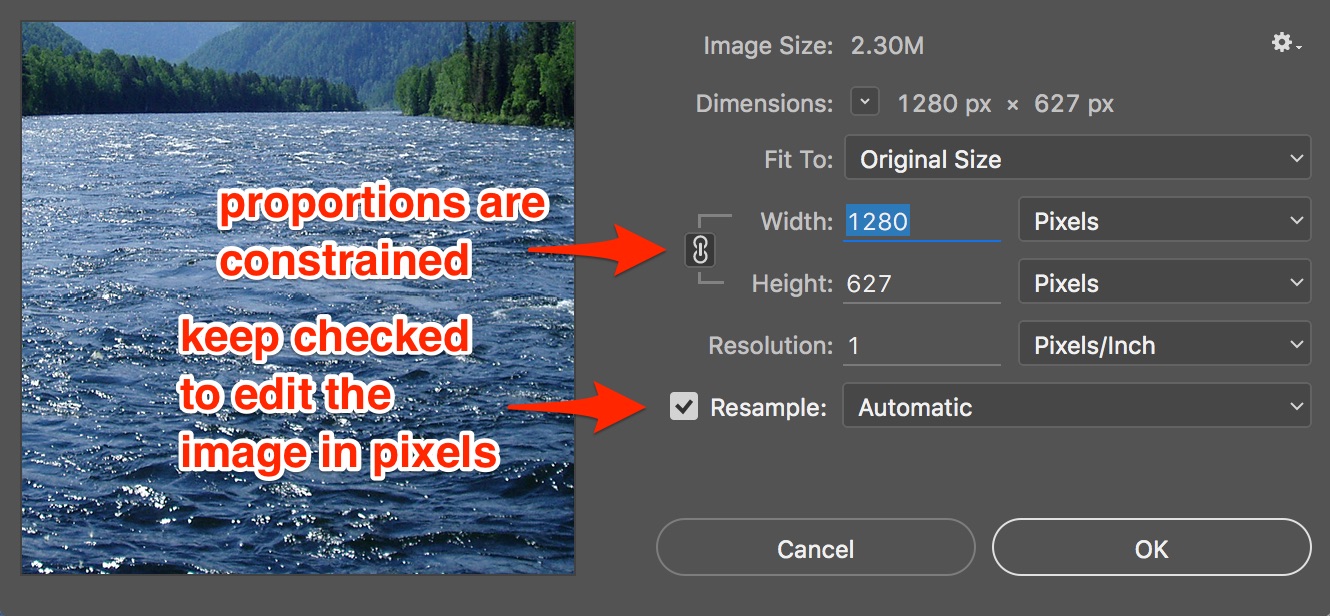Click the river preview image
The width and height of the screenshot is (1330, 616).
[x=298, y=300]
